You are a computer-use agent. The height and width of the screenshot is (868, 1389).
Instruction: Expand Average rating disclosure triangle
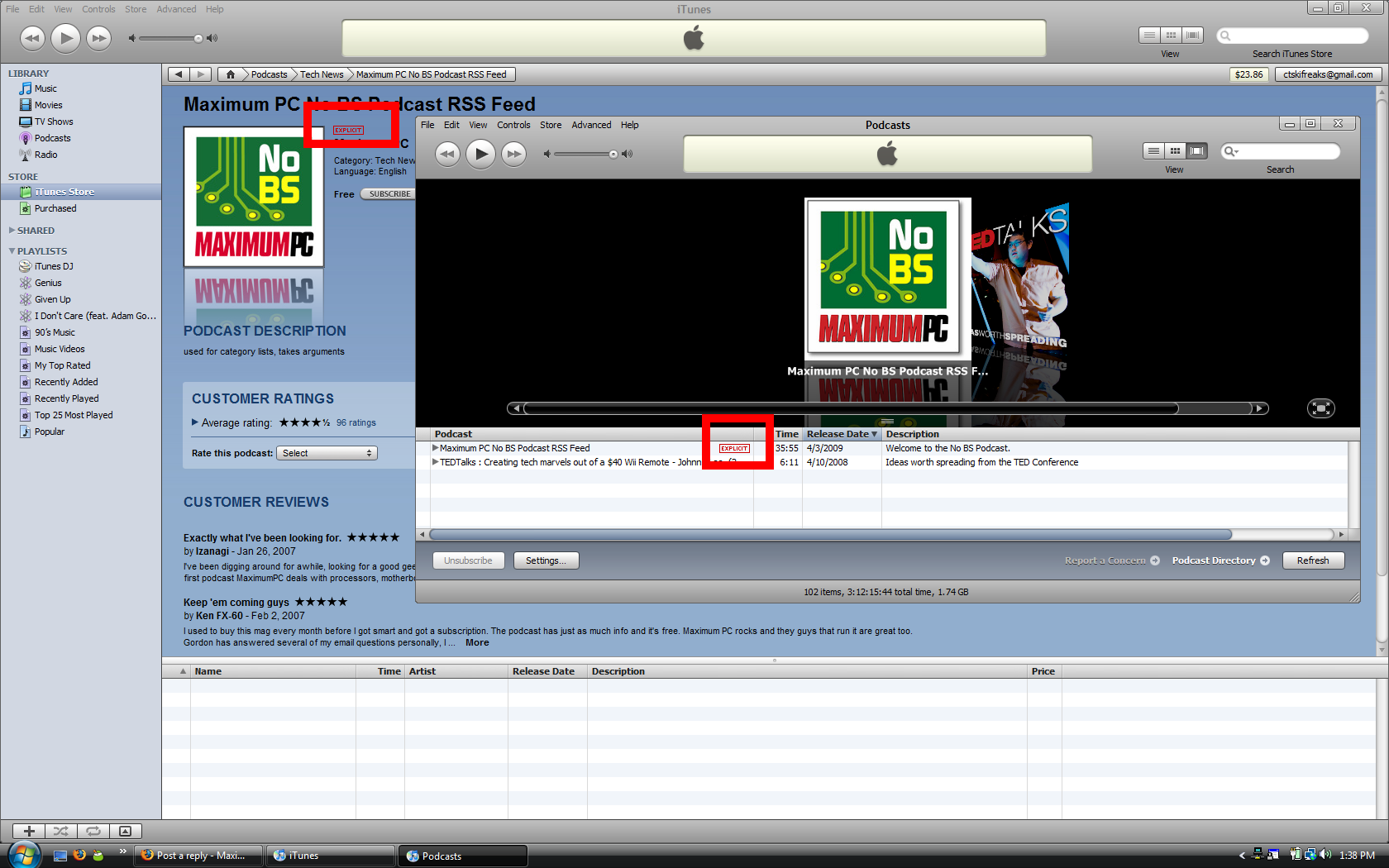tap(195, 422)
